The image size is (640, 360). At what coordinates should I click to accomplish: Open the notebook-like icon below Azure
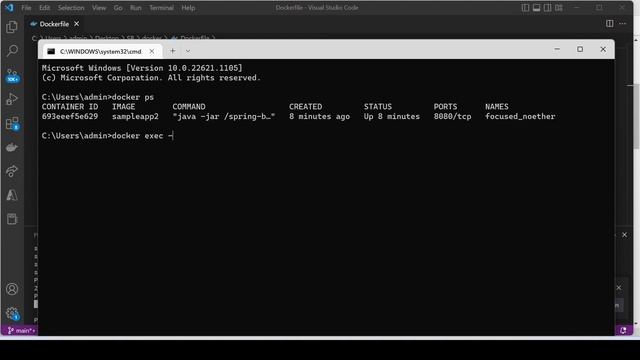point(12,219)
